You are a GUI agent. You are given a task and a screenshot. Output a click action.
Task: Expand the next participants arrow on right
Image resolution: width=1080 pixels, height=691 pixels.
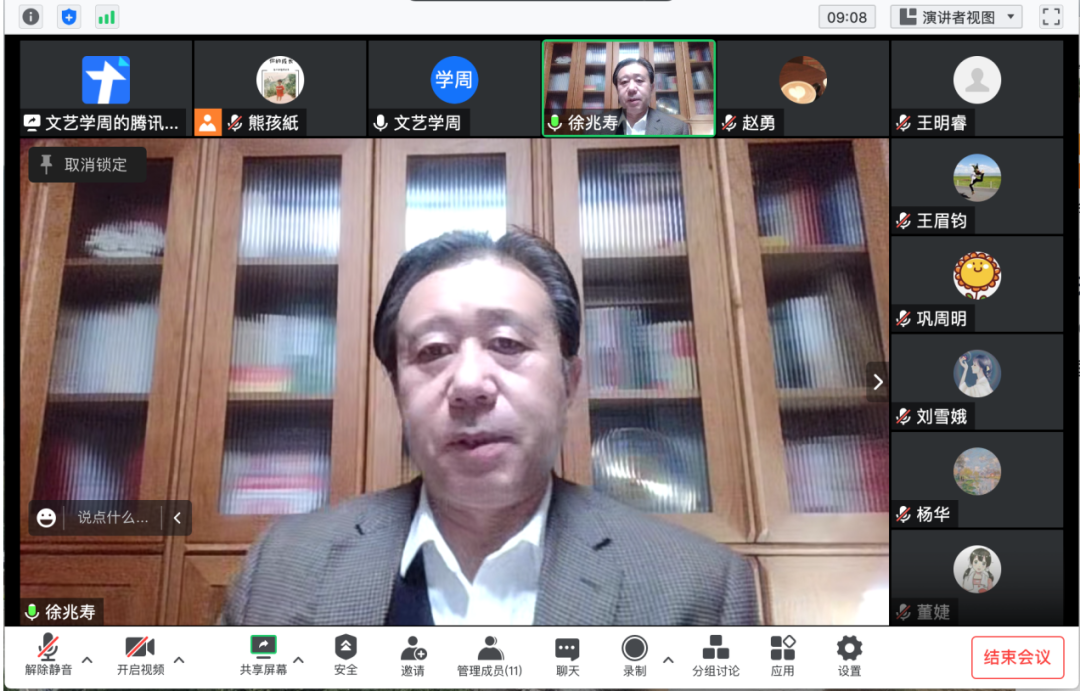point(877,381)
